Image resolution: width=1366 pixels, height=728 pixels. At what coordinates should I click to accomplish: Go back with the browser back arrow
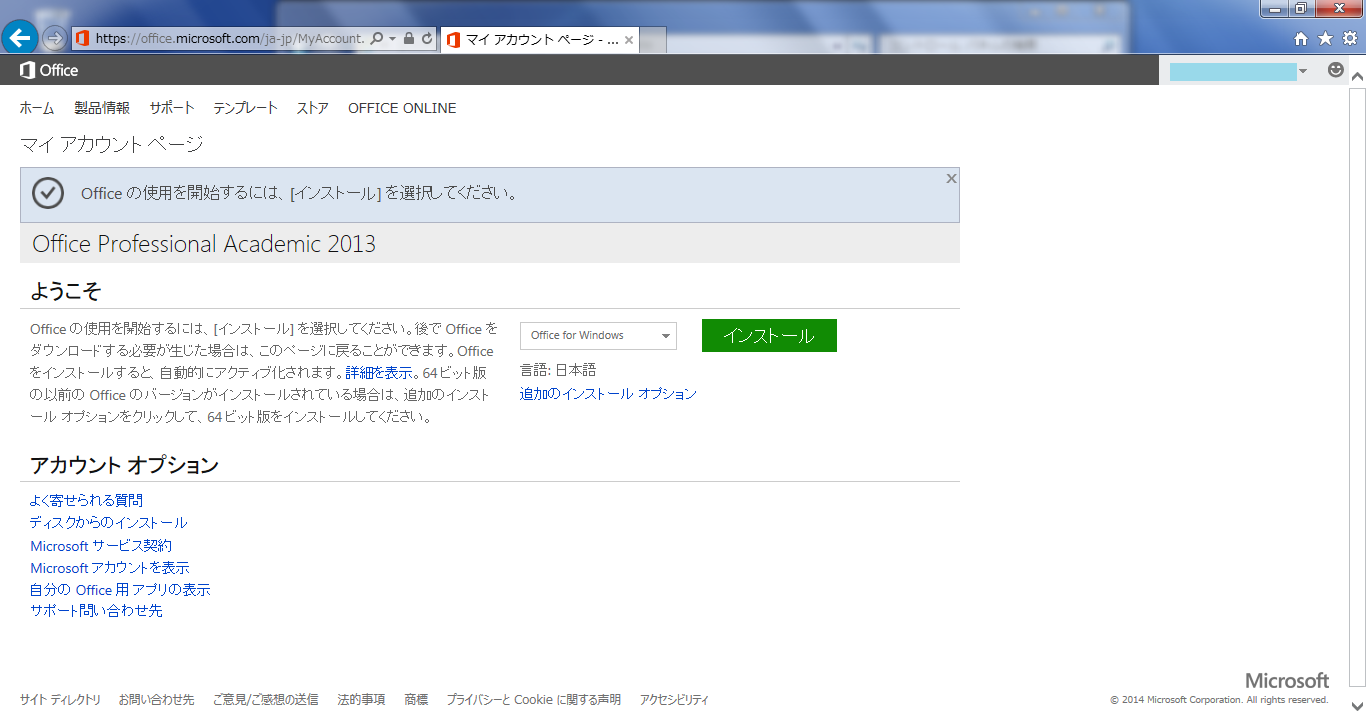[x=20, y=38]
